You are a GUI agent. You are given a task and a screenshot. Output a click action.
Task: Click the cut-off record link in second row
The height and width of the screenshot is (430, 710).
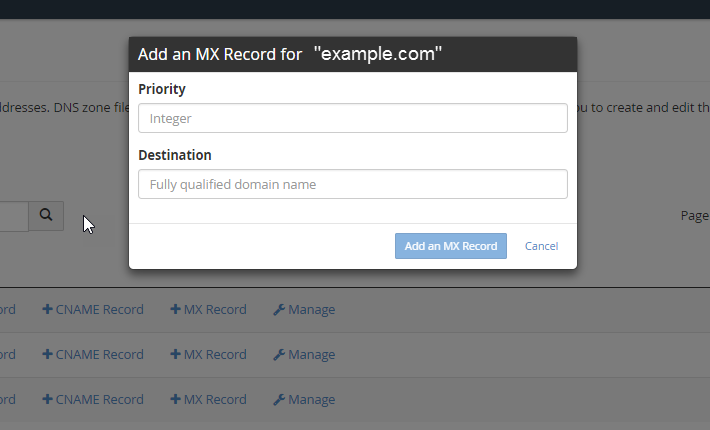[x=7, y=355]
